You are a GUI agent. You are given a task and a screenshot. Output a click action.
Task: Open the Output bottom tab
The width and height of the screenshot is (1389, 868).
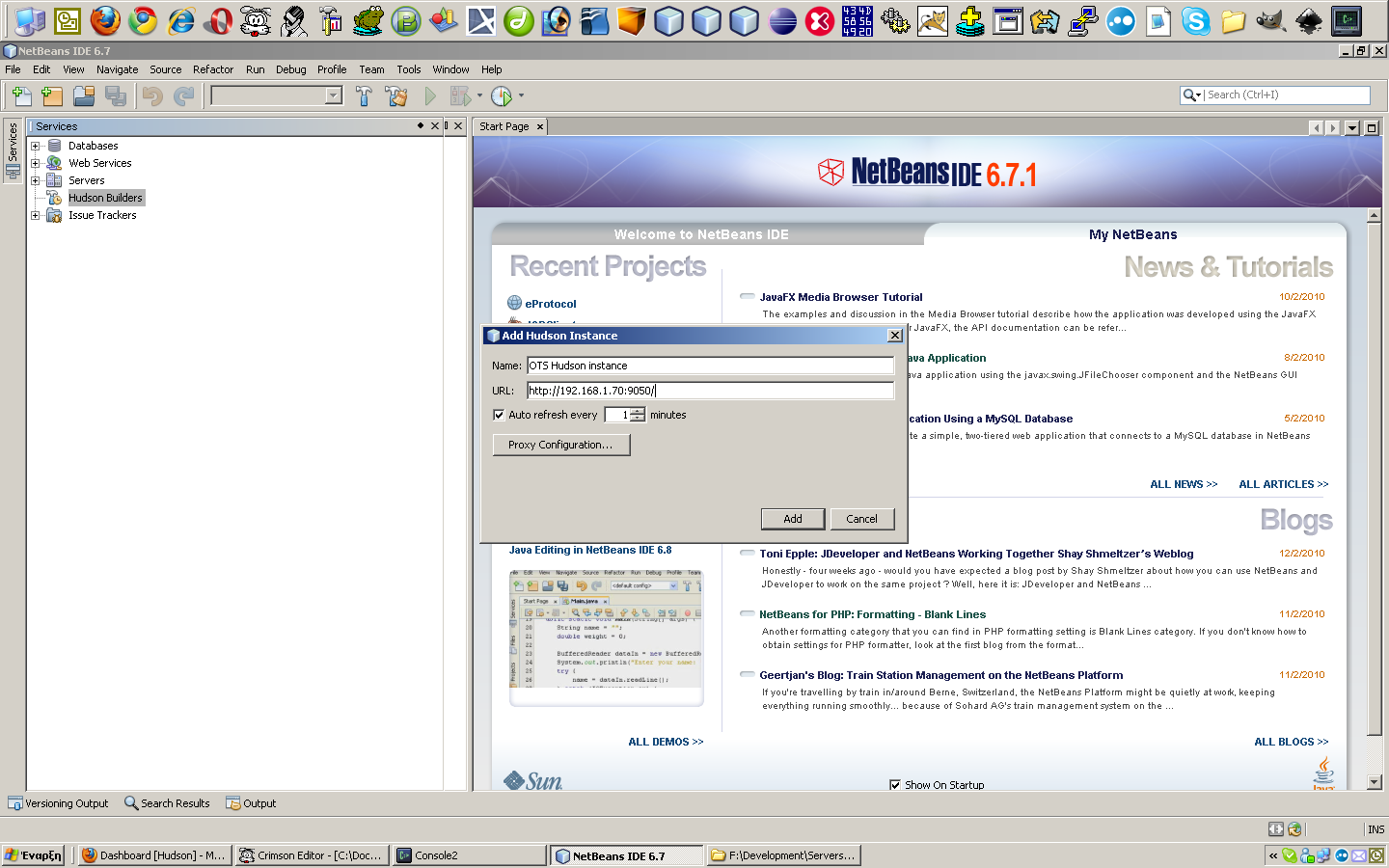[x=251, y=803]
